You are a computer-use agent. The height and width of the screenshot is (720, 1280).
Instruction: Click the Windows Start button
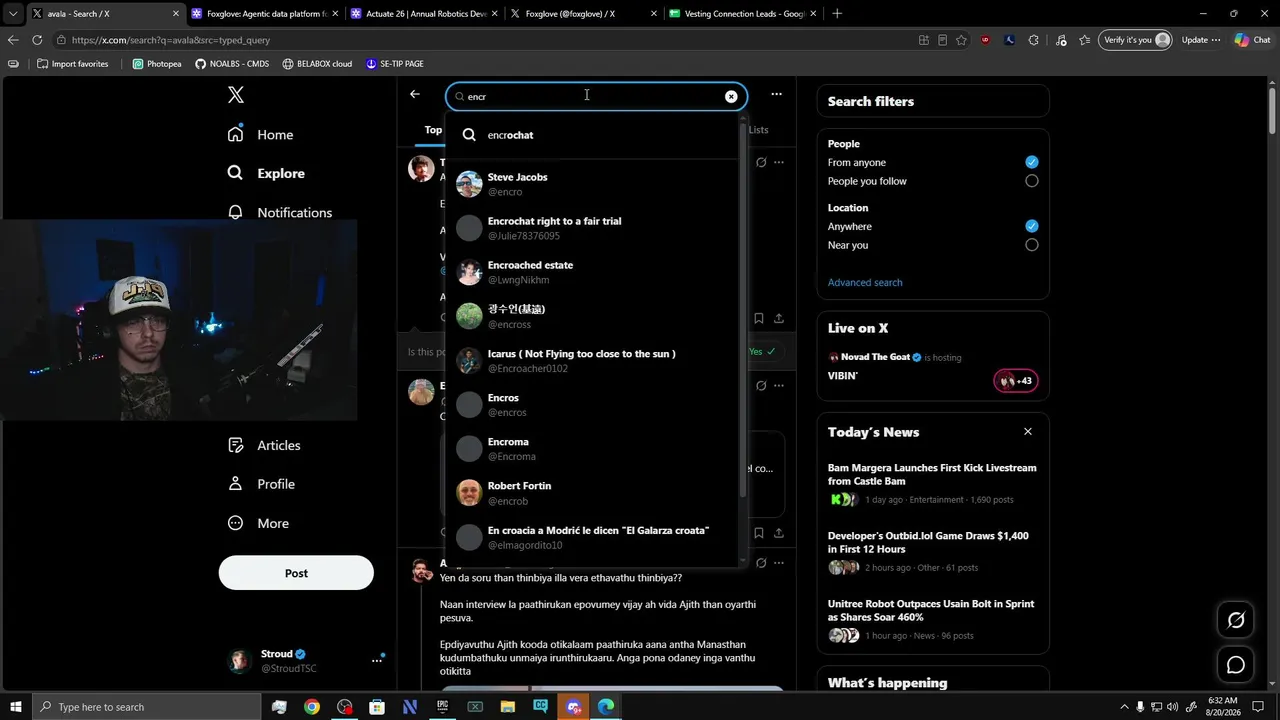tap(16, 707)
